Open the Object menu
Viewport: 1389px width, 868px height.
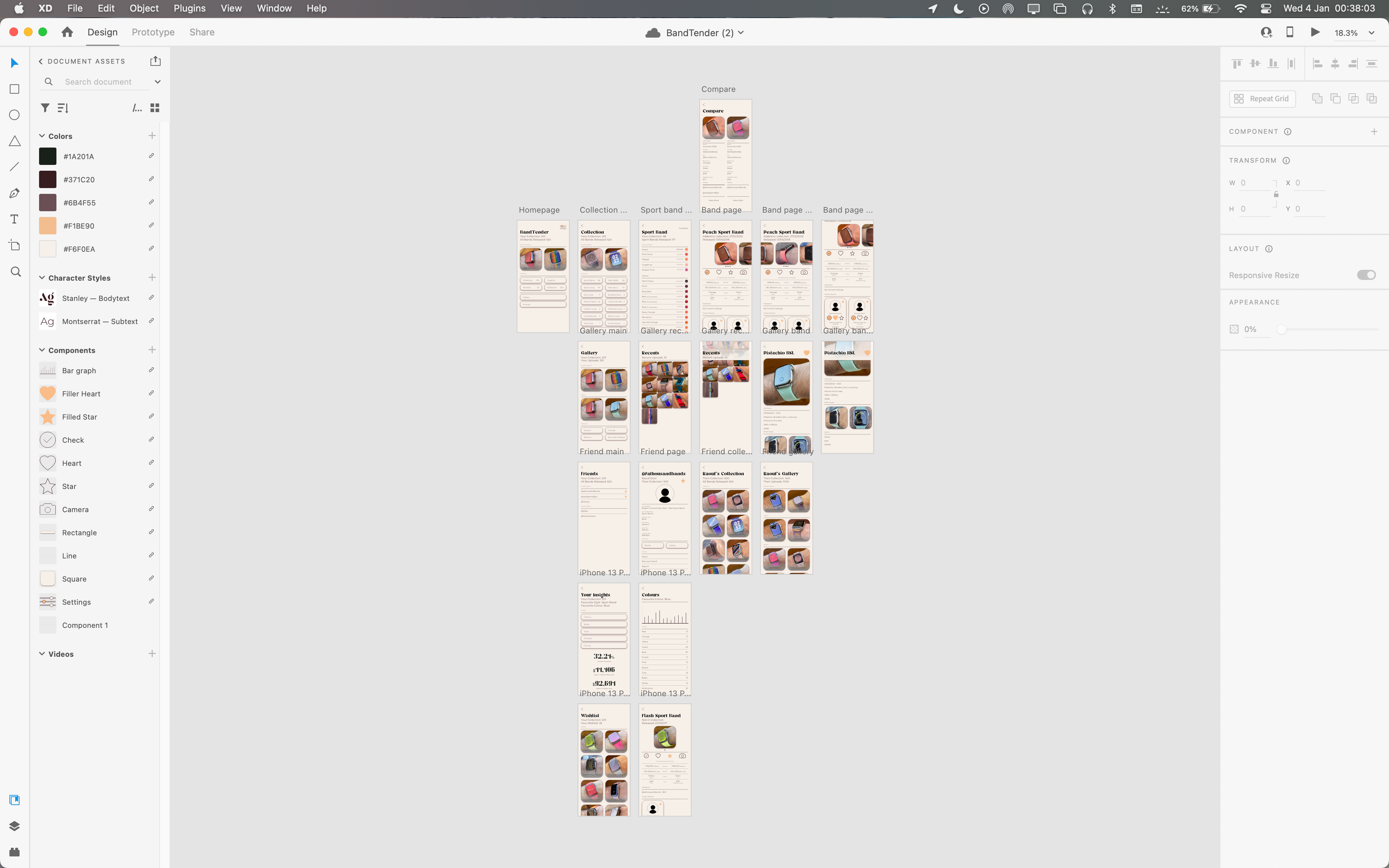(144, 8)
